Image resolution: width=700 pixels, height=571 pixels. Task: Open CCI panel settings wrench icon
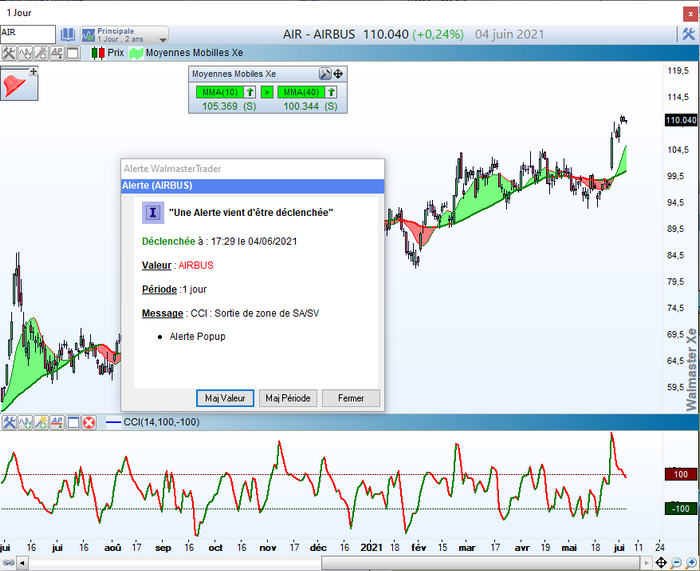(x=9, y=422)
